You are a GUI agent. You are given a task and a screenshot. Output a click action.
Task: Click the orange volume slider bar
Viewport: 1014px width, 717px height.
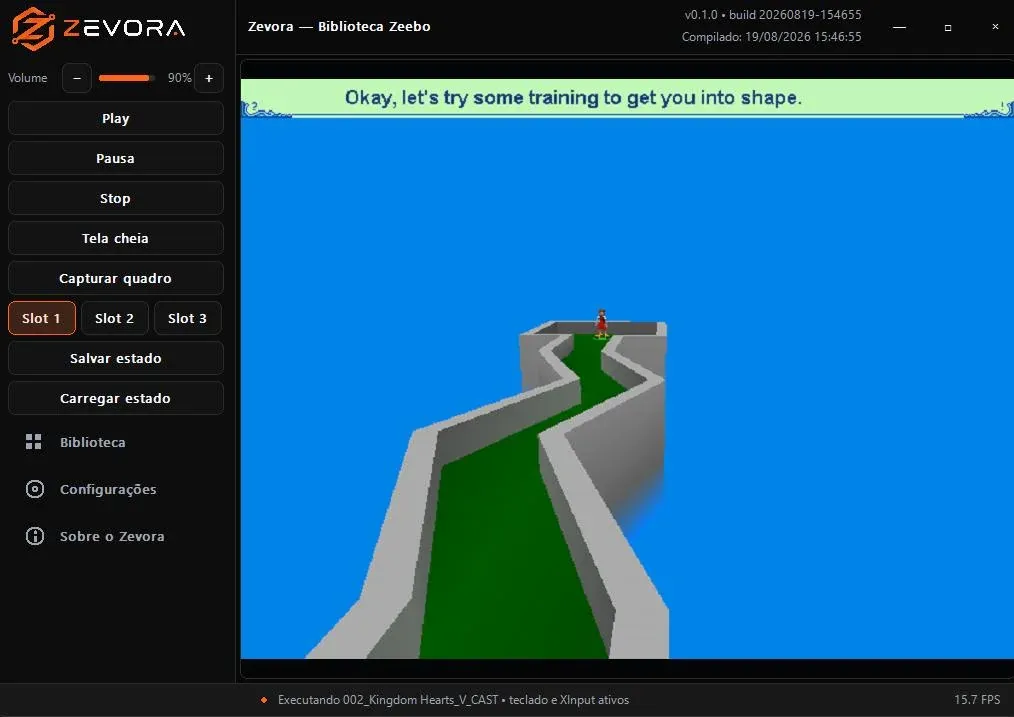click(x=126, y=78)
